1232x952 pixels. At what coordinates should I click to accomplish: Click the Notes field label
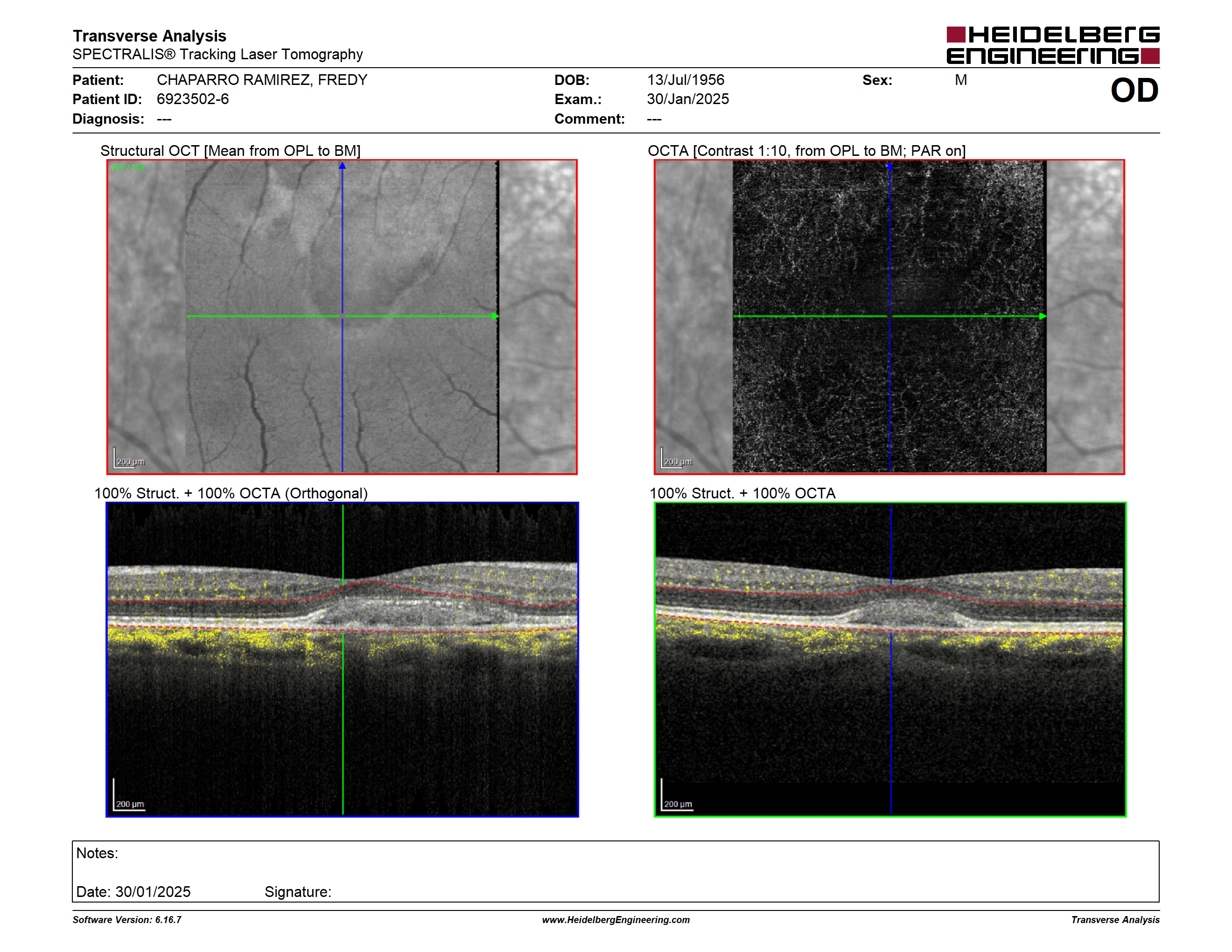[x=97, y=853]
